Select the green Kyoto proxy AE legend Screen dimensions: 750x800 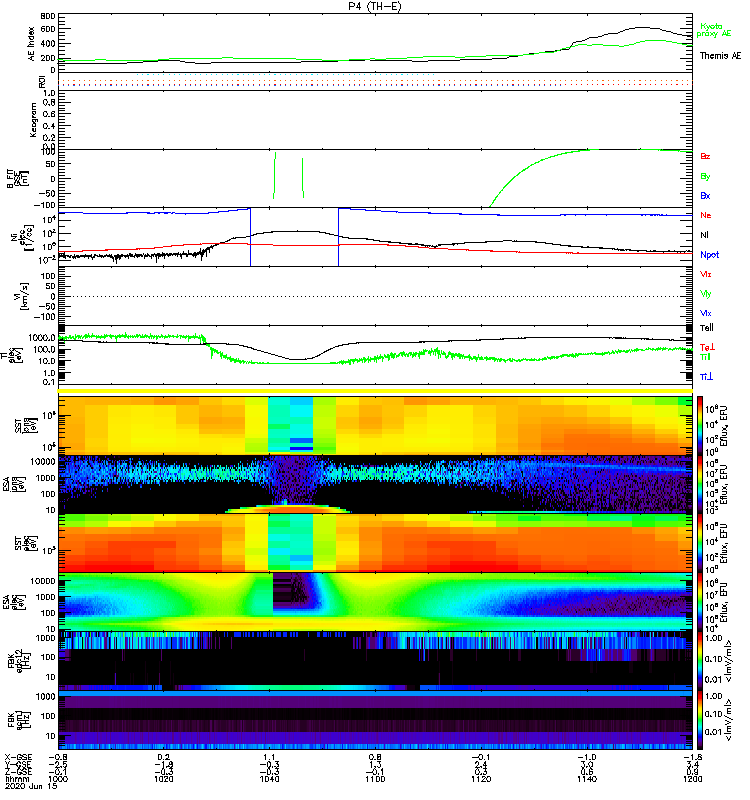pyautogui.click(x=714, y=30)
